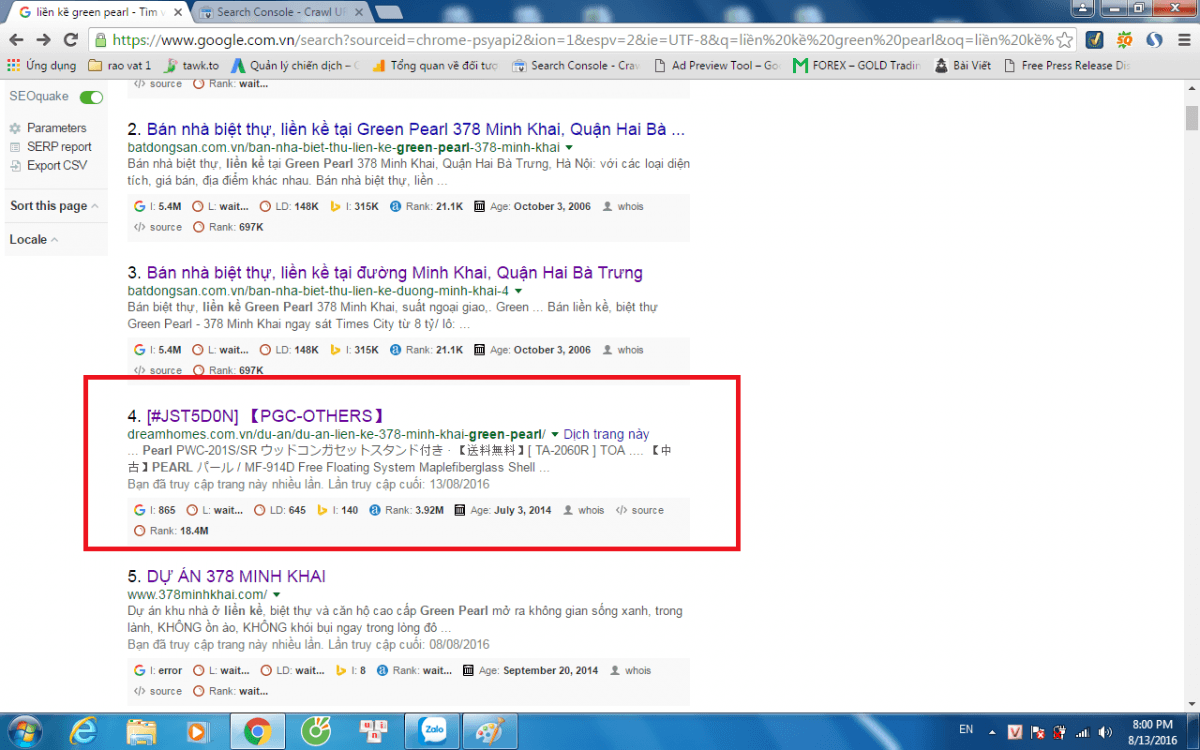Open whois for dreamhomes.com.vn result
Image resolution: width=1200 pixels, height=750 pixels.
pyautogui.click(x=584, y=510)
